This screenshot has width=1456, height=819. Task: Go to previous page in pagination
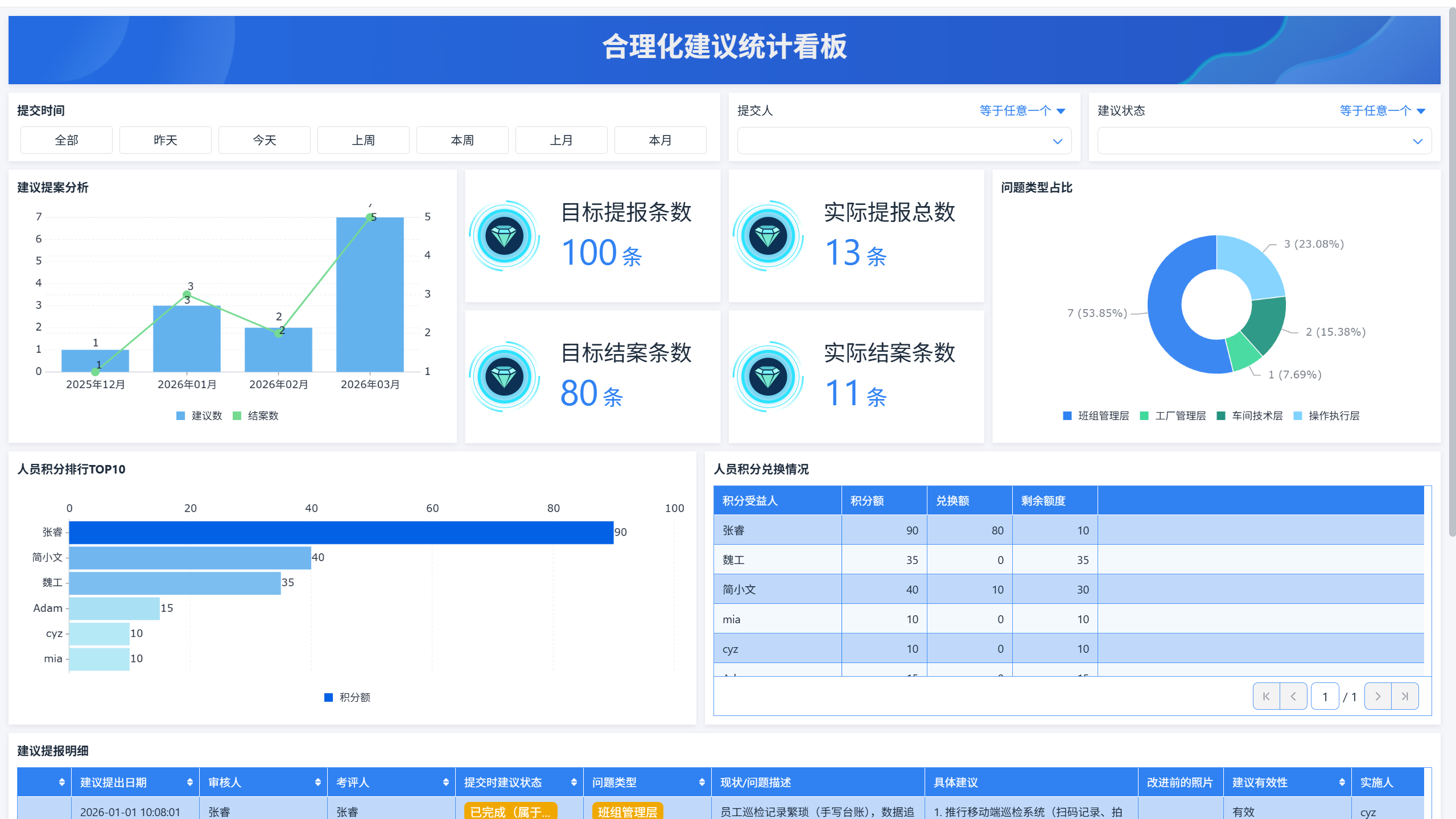click(x=1293, y=696)
